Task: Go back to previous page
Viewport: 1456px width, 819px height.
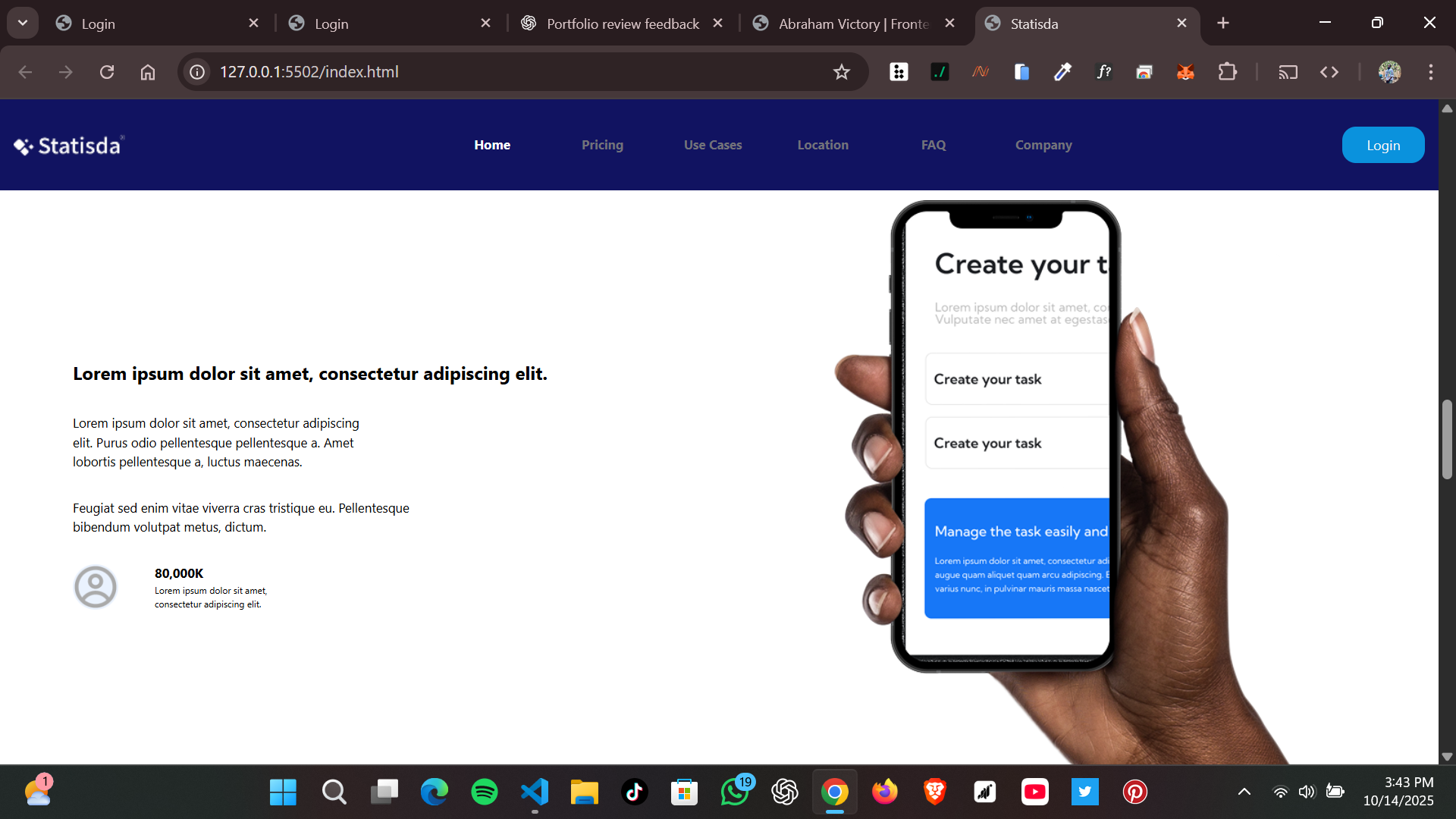Action: [25, 72]
